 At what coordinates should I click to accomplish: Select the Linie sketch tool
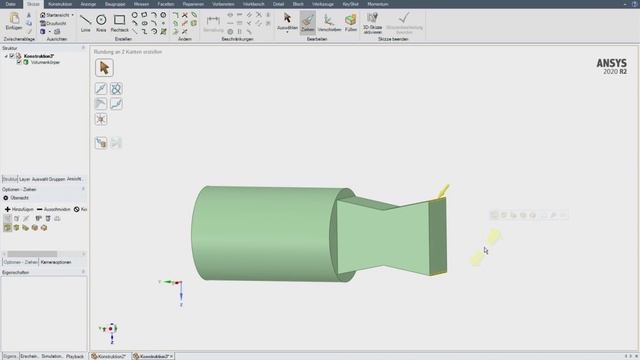pos(85,23)
